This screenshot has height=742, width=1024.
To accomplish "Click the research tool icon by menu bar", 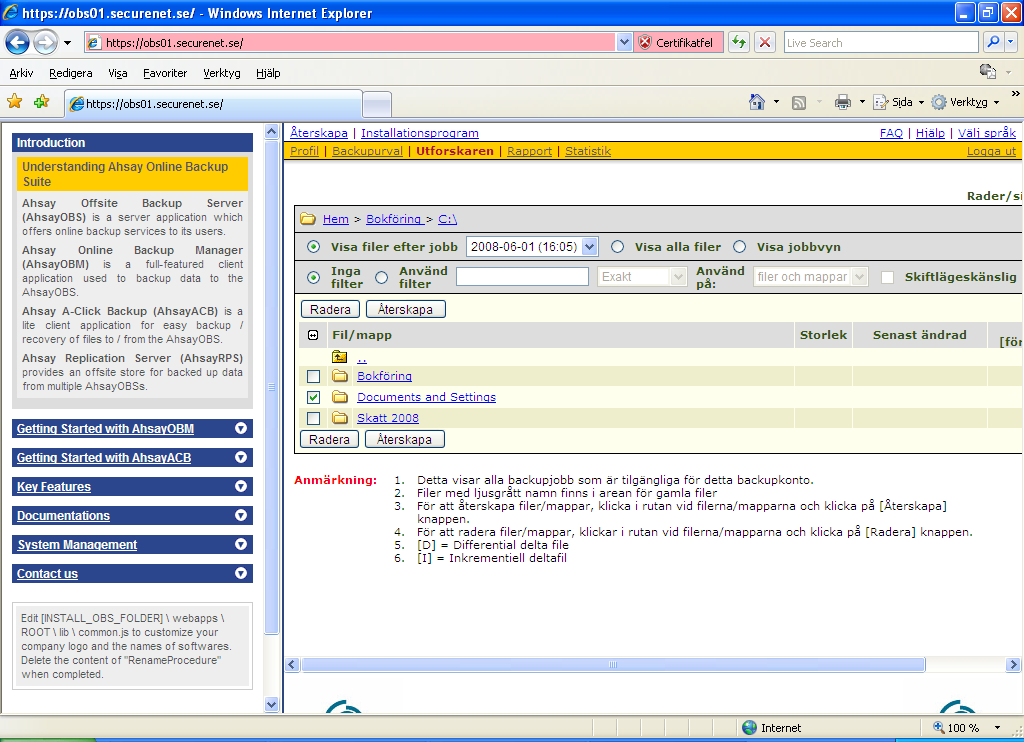I will (987, 71).
